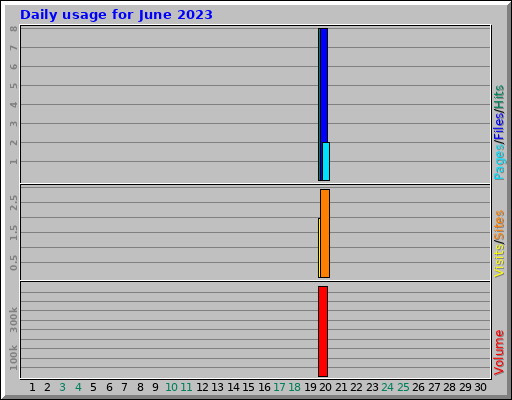Click day label '1' on x-axis
The image size is (512, 400).
pyautogui.click(x=32, y=387)
